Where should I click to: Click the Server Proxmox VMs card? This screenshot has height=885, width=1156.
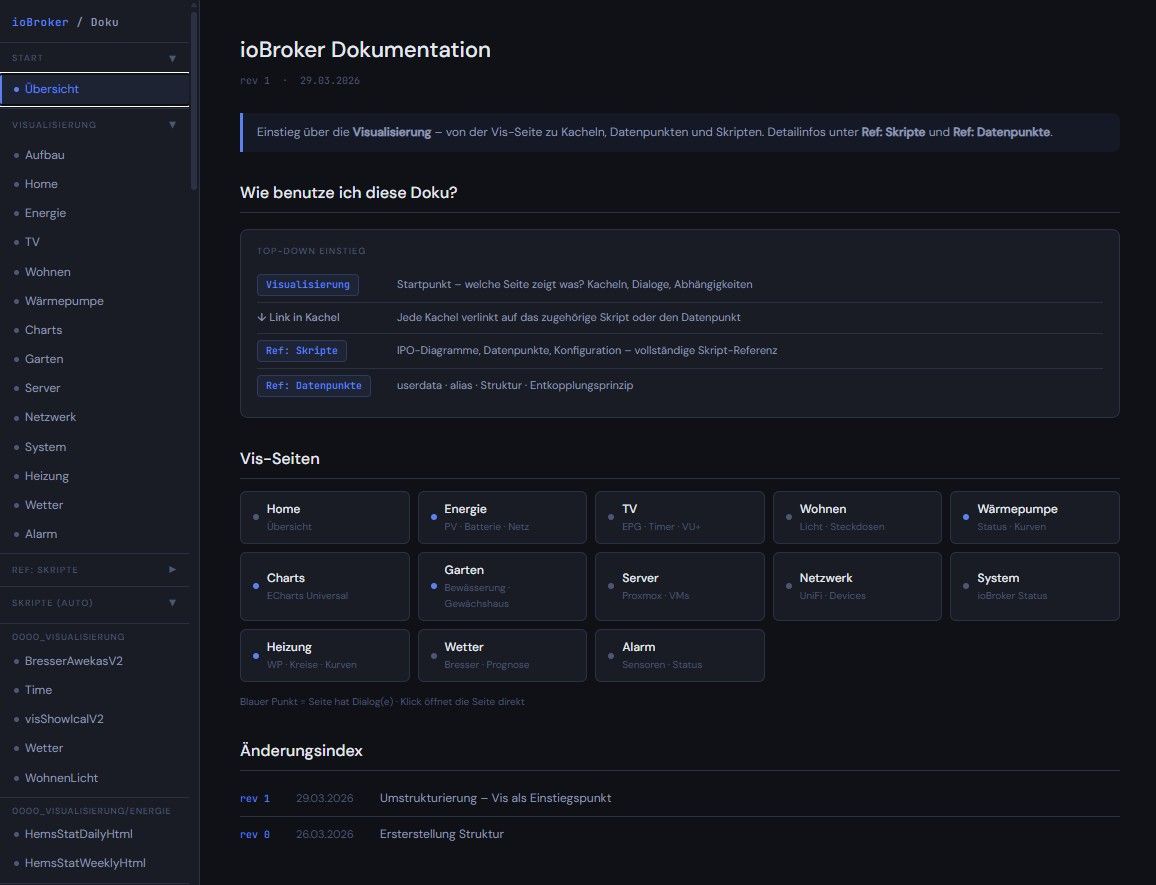tap(679, 586)
